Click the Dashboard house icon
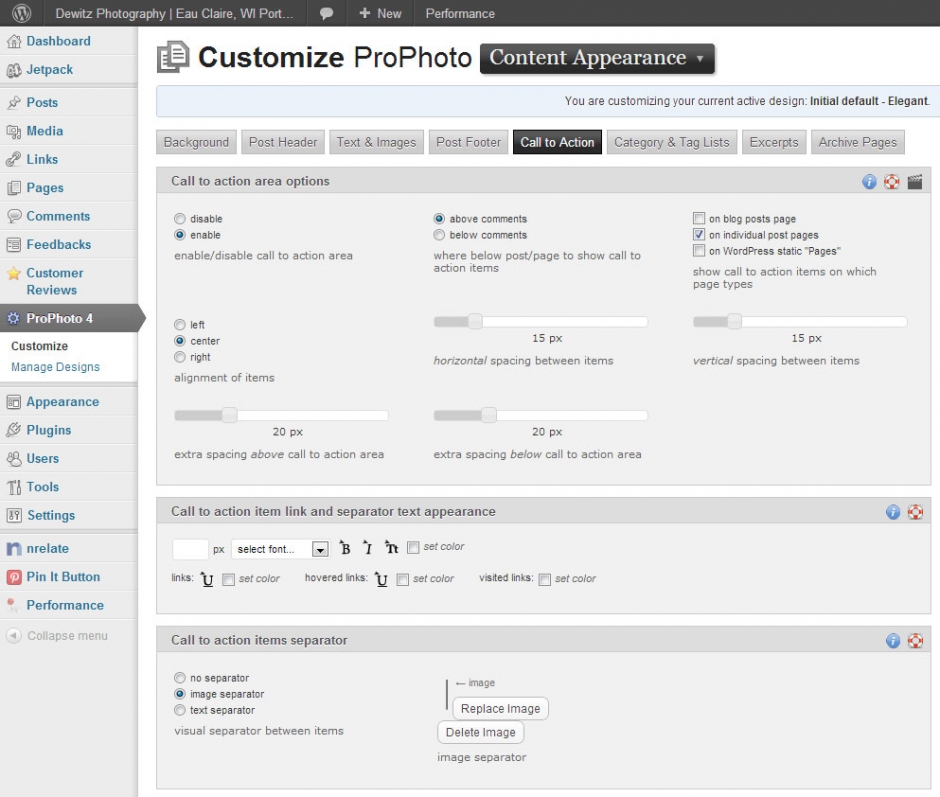The width and height of the screenshot is (940, 797). click(x=14, y=41)
